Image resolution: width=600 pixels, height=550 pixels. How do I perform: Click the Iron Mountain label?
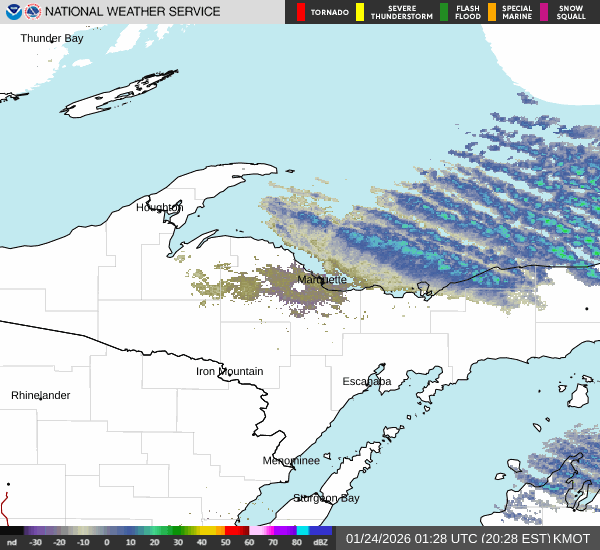click(229, 372)
